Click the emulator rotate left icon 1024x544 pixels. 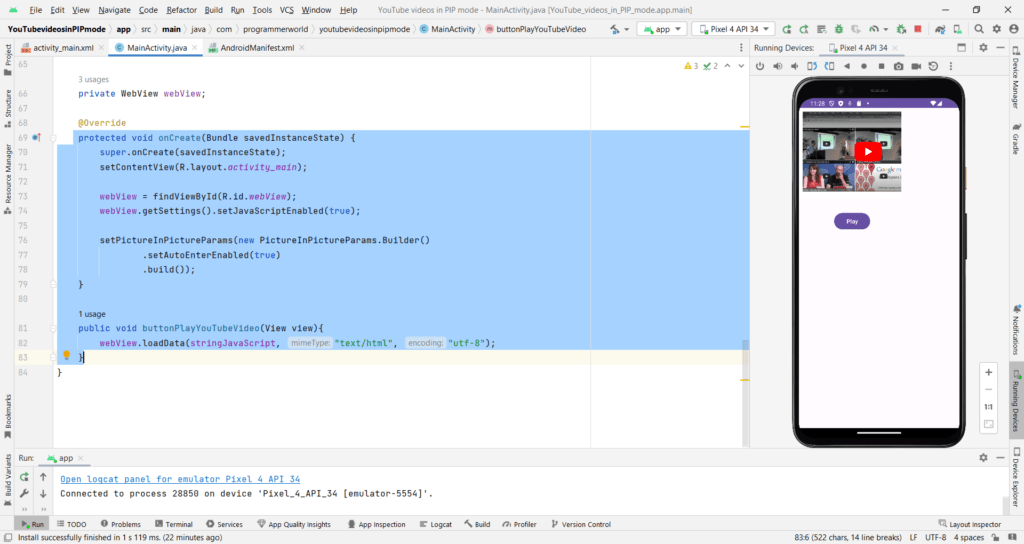(812, 66)
